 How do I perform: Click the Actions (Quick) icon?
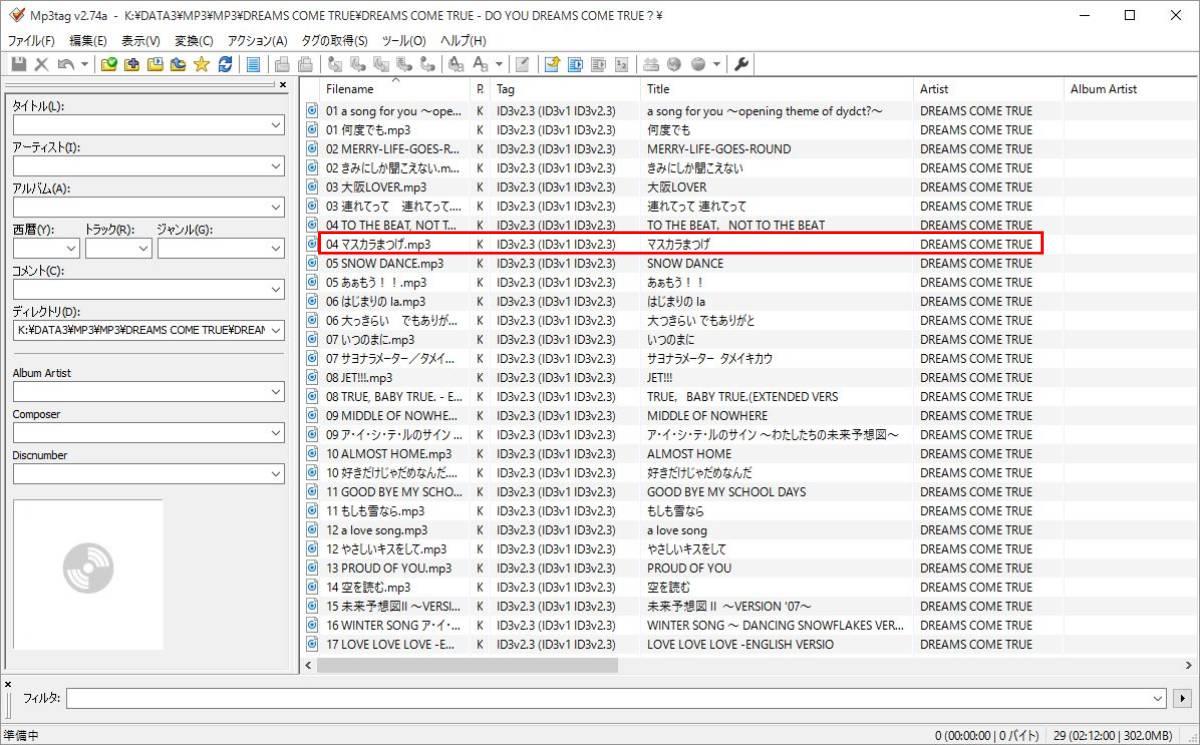pyautogui.click(x=480, y=64)
